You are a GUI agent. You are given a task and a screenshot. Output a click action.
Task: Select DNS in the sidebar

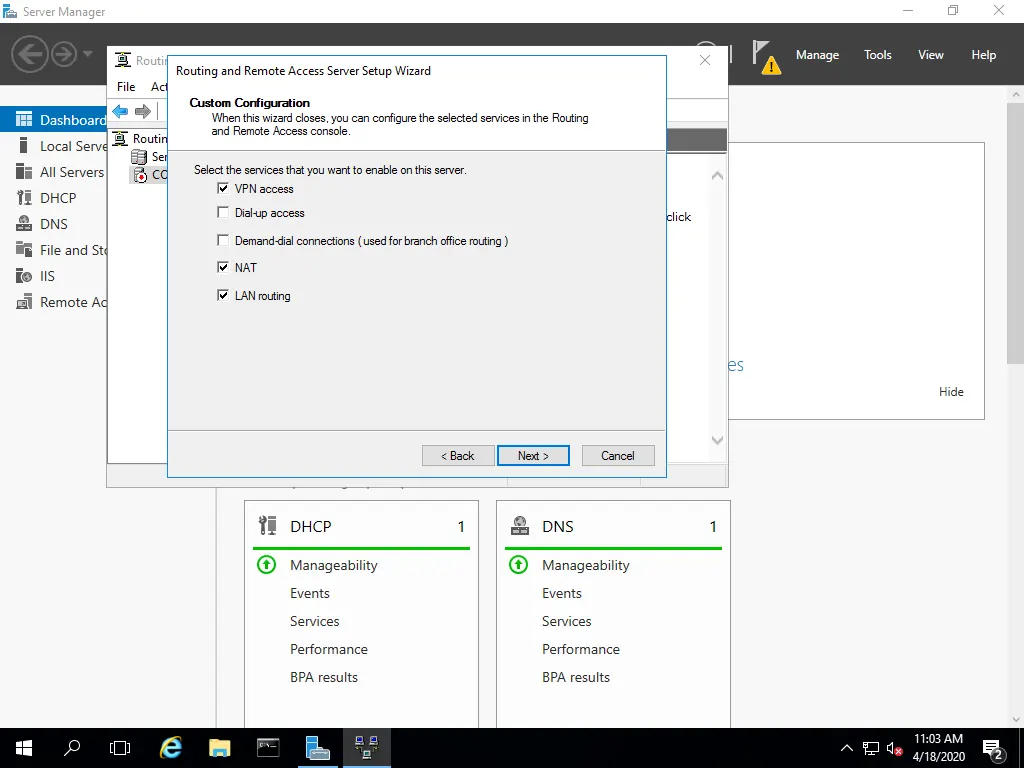click(x=54, y=224)
